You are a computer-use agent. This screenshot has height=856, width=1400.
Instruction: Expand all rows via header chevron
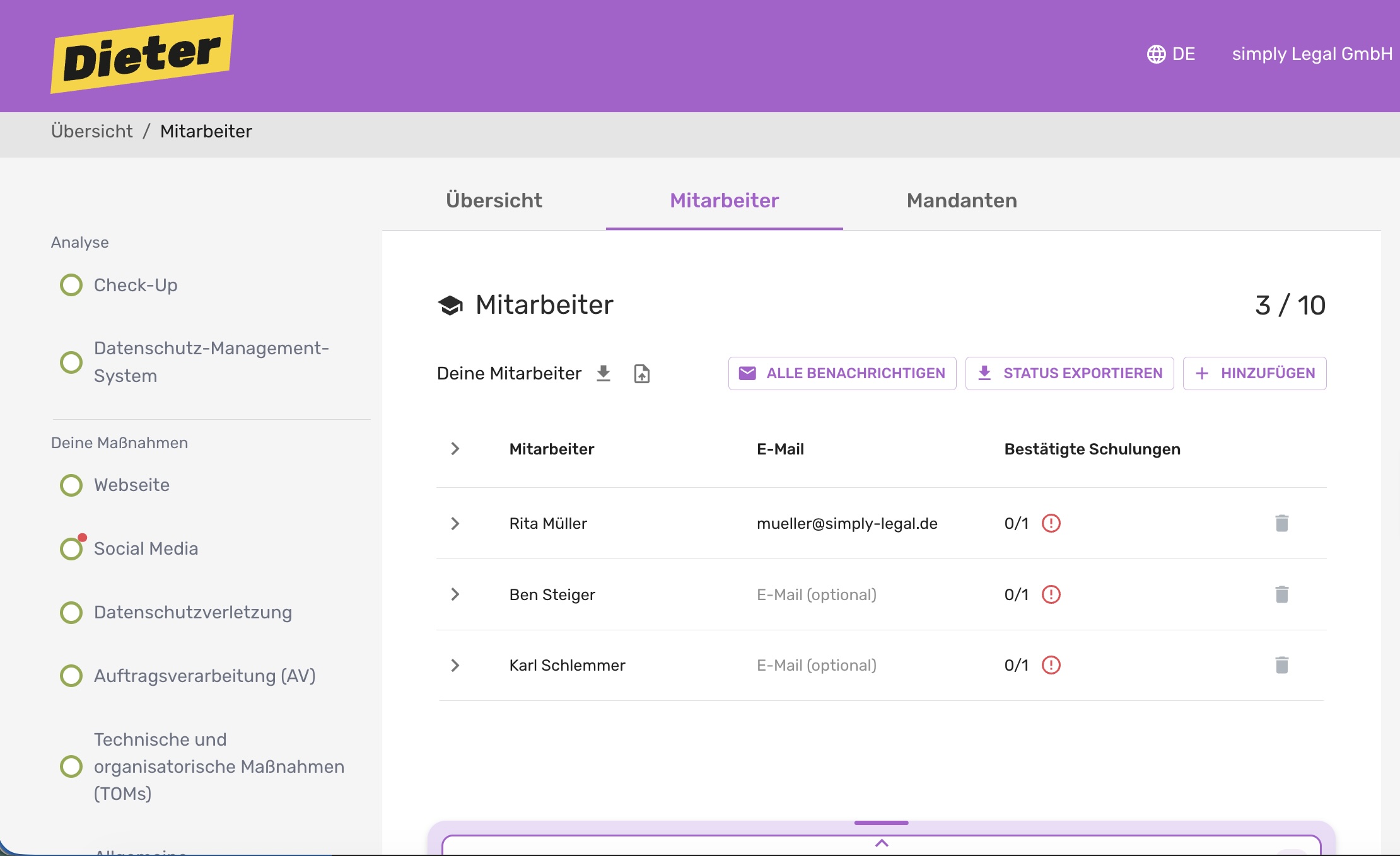coord(455,449)
